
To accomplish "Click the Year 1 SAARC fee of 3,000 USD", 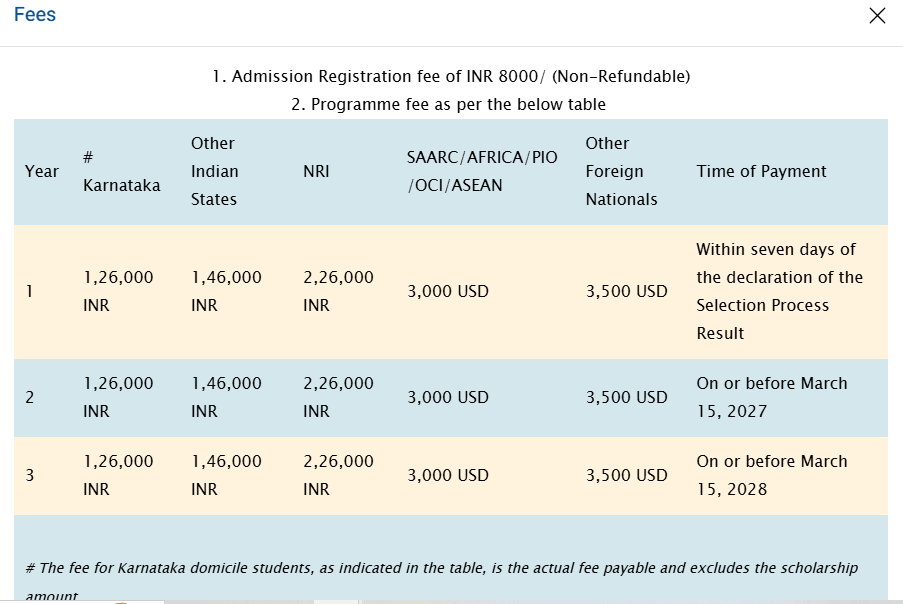I will pyautogui.click(x=448, y=291).
